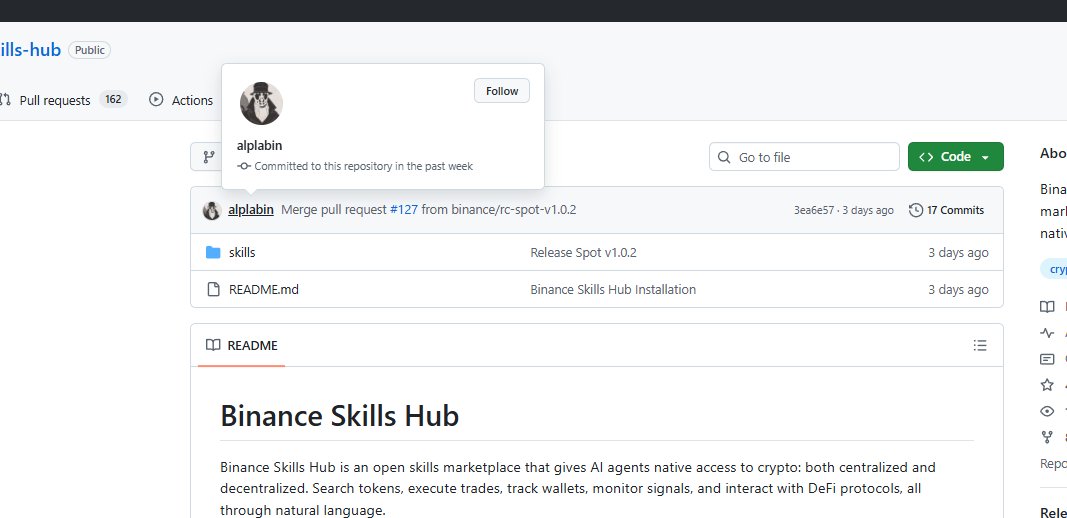Click the Code dropdown caret arrow
This screenshot has height=518, width=1067.
coord(985,157)
